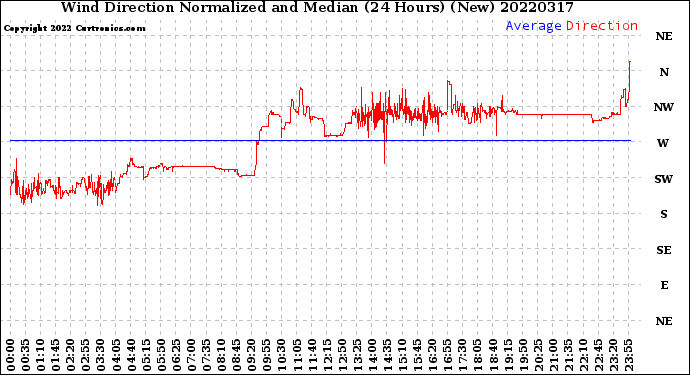690x375 pixels.
Task: Click the 23:55 time axis label
Action: tap(628, 355)
